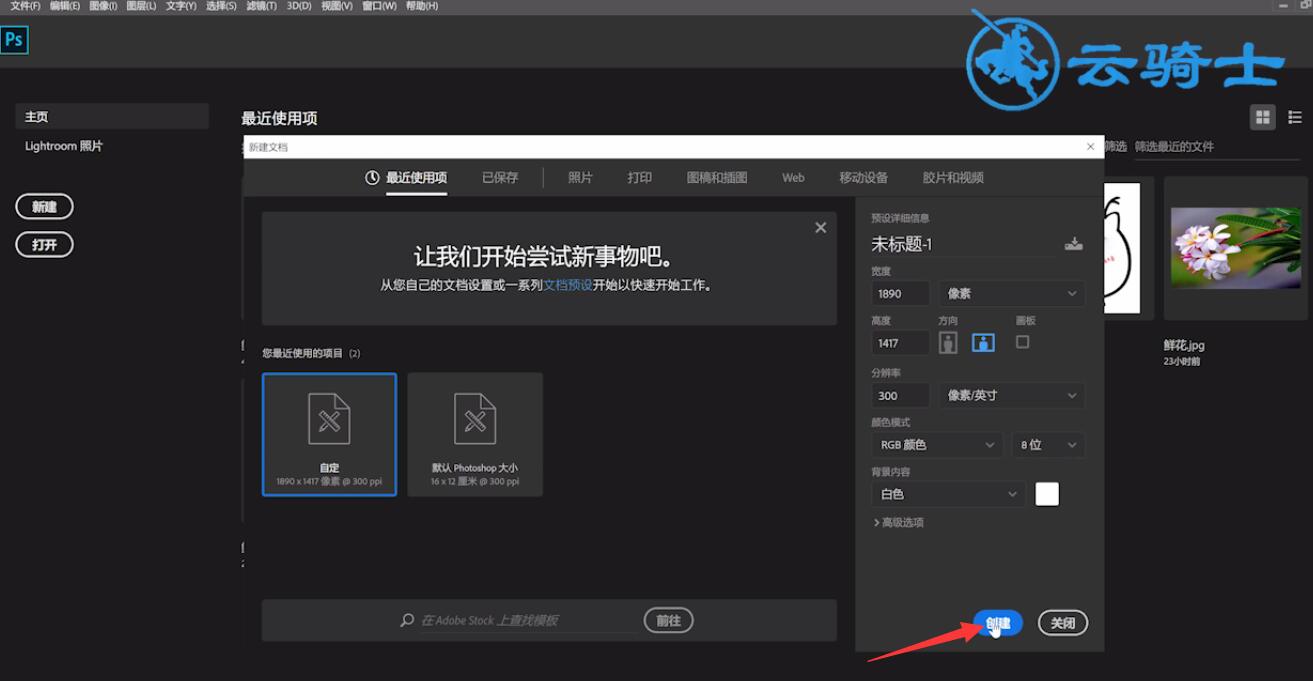Switch to the 移动设备 tab
The height and width of the screenshot is (681, 1313).
(864, 178)
